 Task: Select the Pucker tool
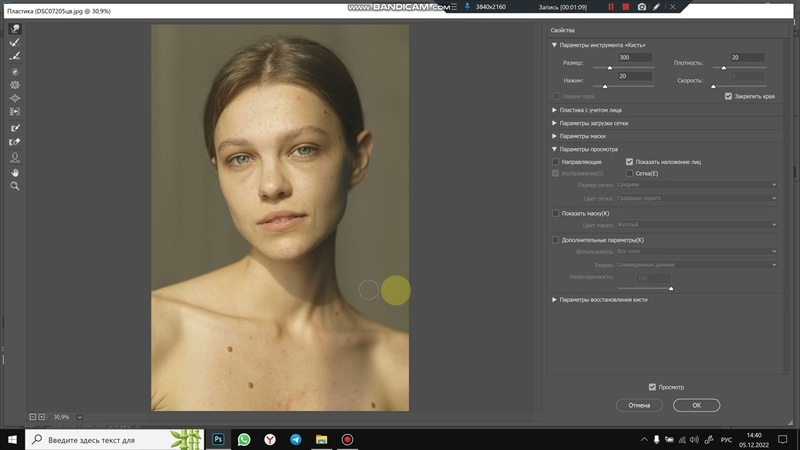point(15,85)
